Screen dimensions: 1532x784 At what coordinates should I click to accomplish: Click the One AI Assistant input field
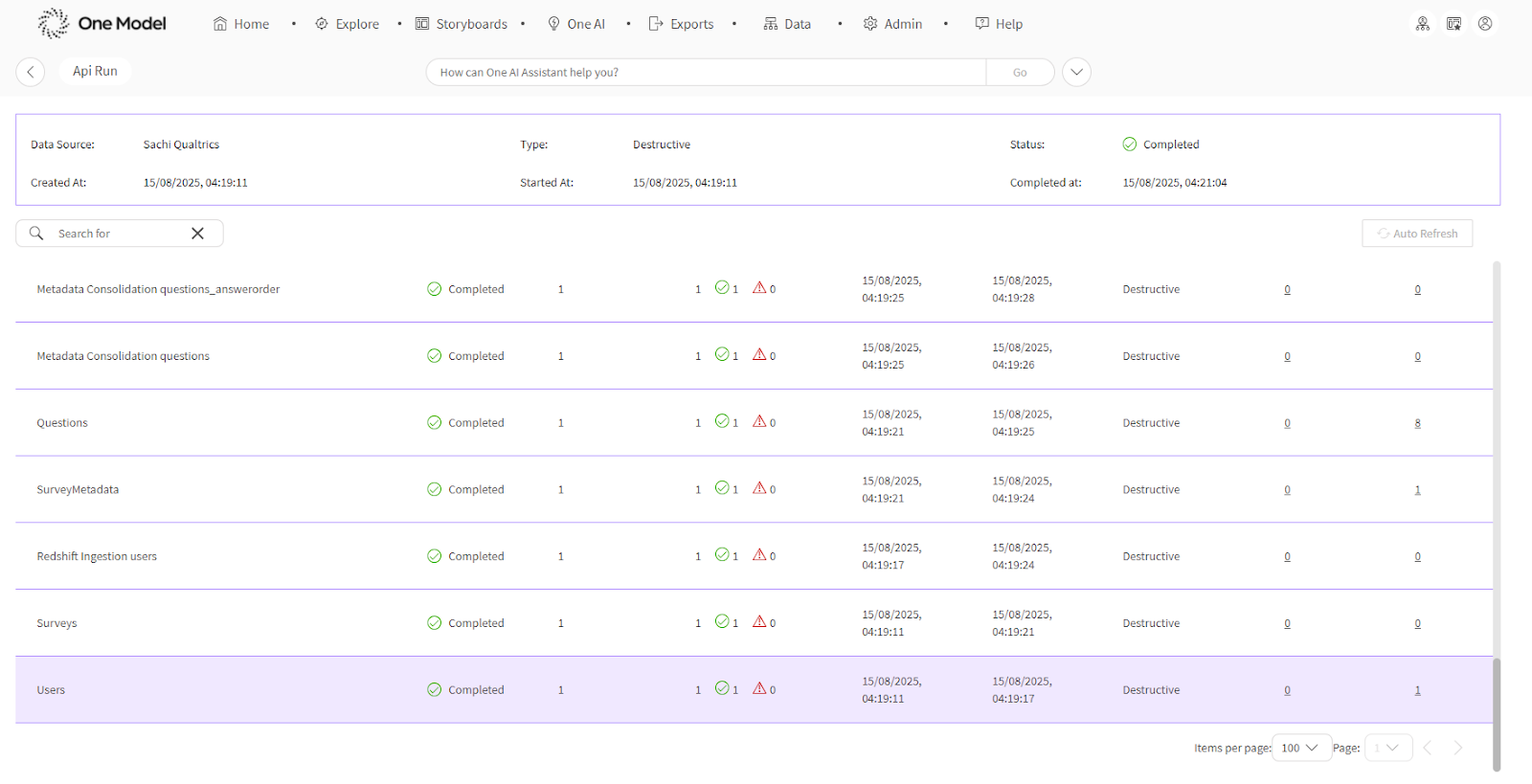[x=706, y=72]
